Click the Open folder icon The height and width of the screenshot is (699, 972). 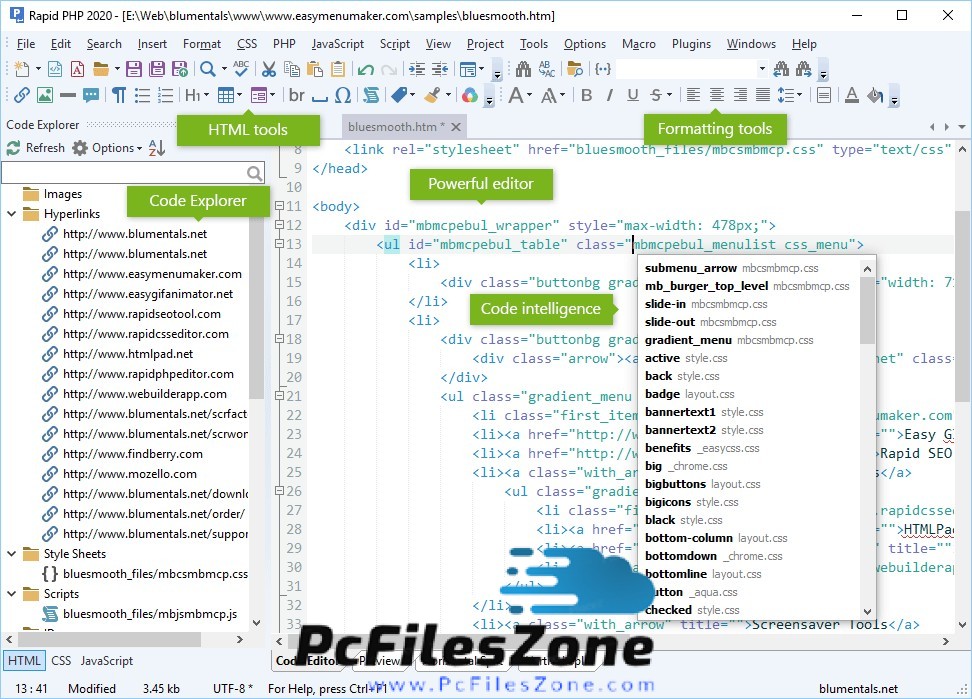(101, 69)
